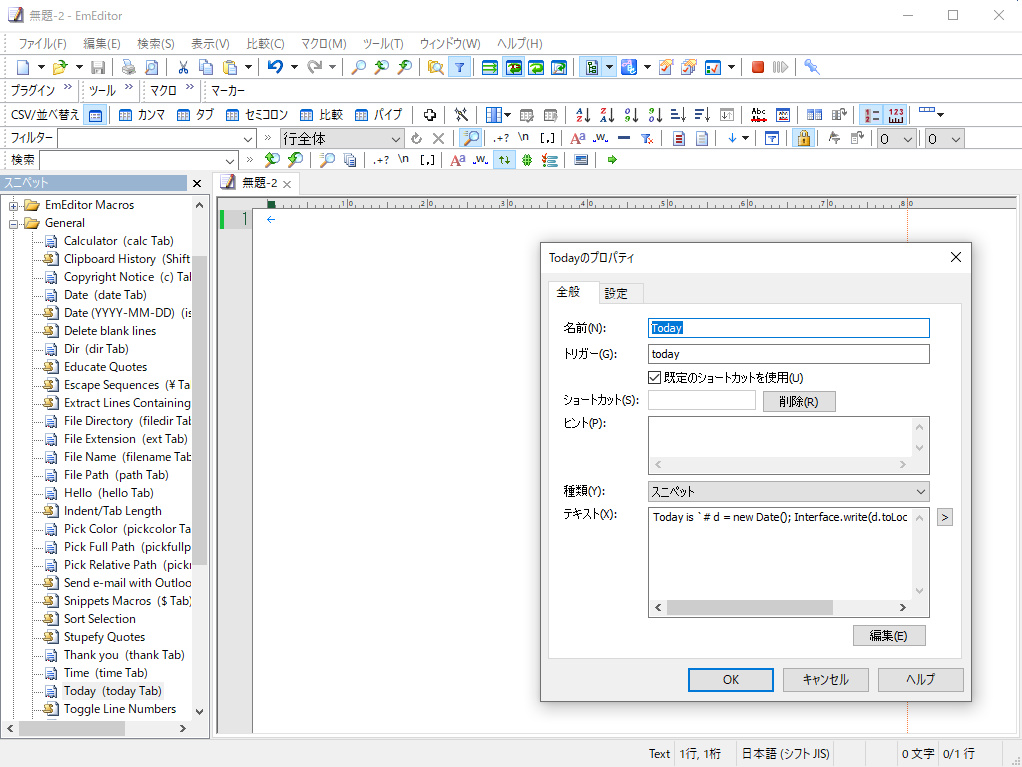Click the 編集(E) button
This screenshot has height=767, width=1022.
tap(888, 636)
